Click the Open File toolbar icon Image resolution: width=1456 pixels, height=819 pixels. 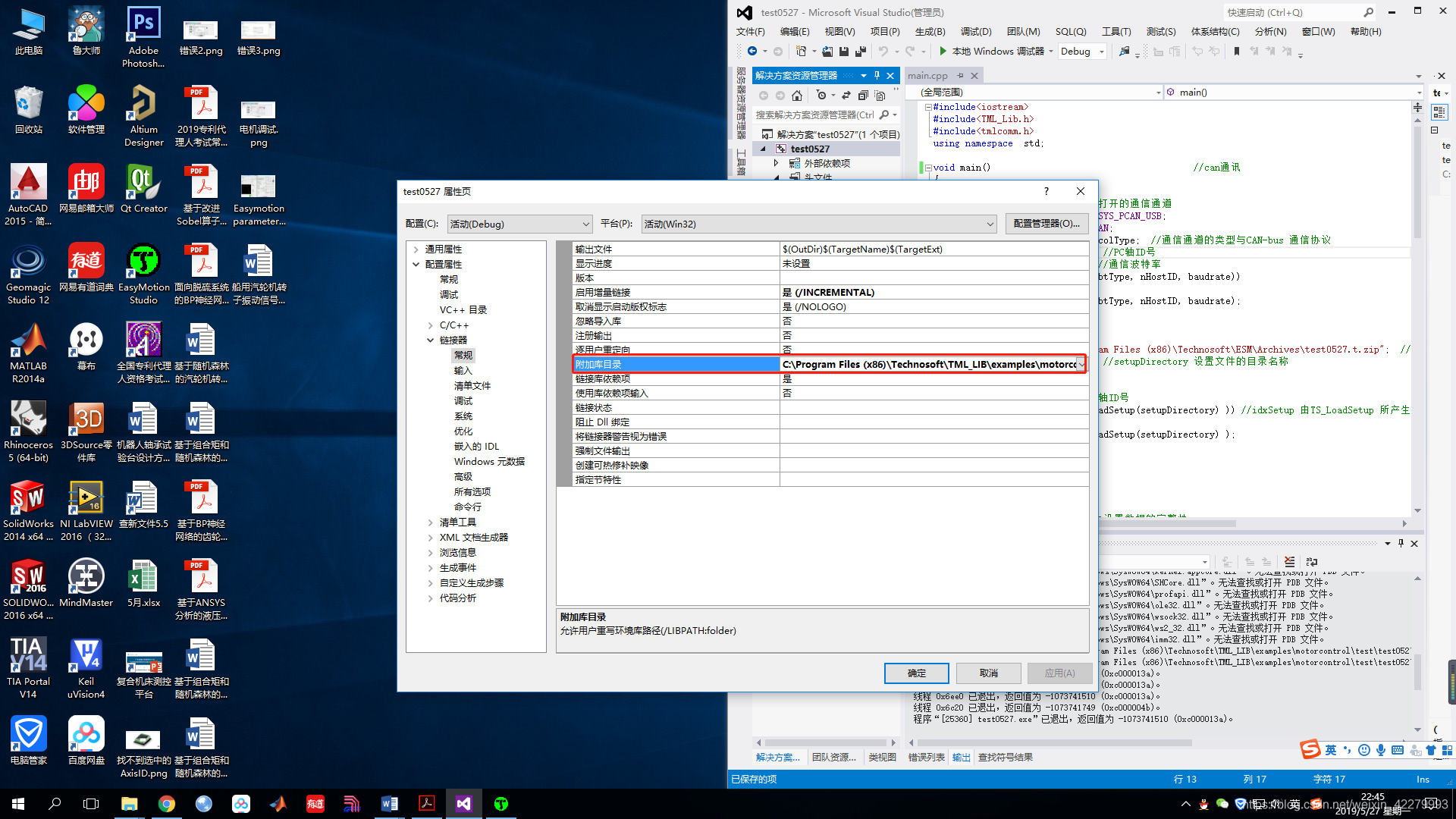click(827, 52)
